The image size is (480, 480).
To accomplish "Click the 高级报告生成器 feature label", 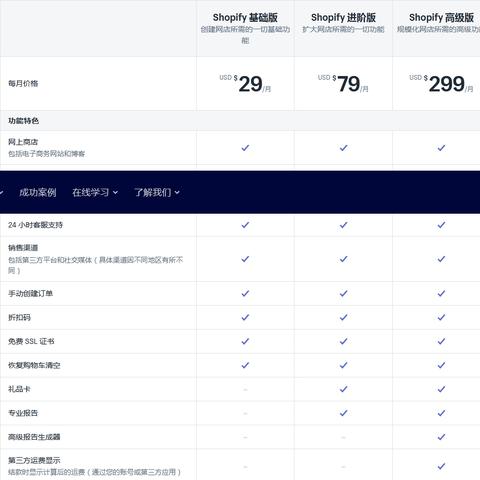I will pyautogui.click(x=34, y=437).
